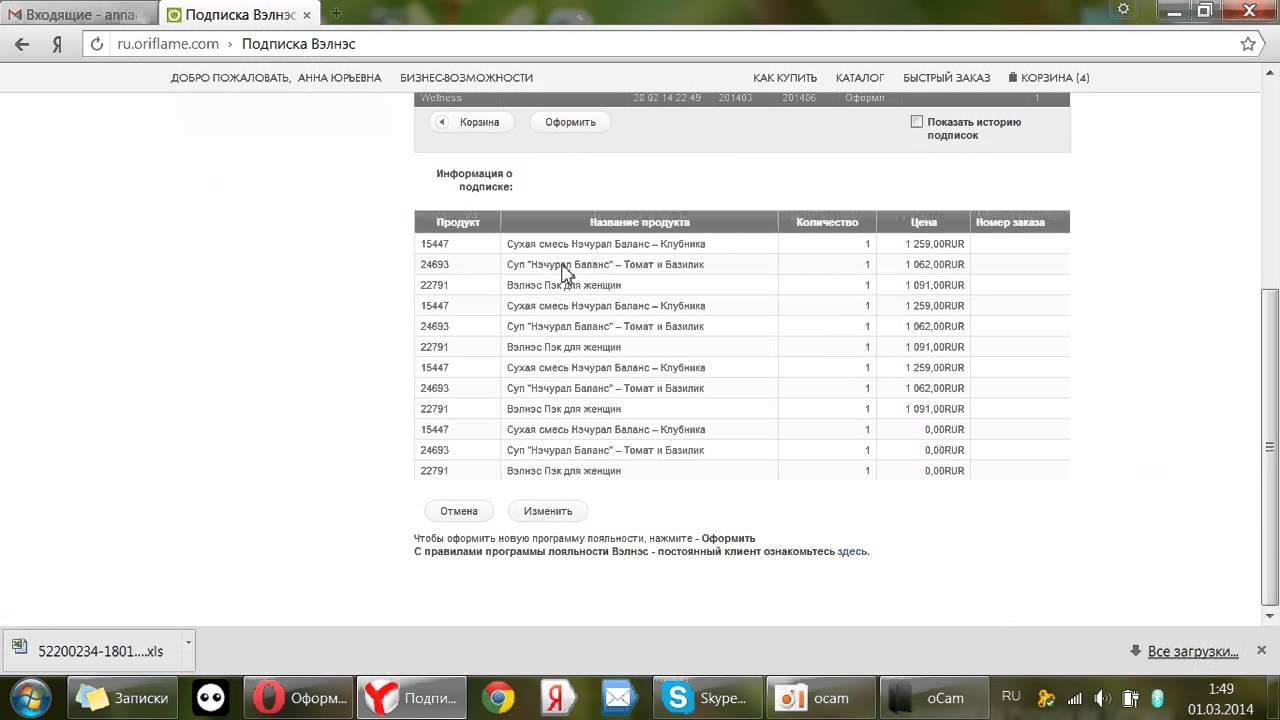The image size is (1280, 720).
Task: Switch to 'oCam' dark taskbar window
Action: (x=935, y=698)
